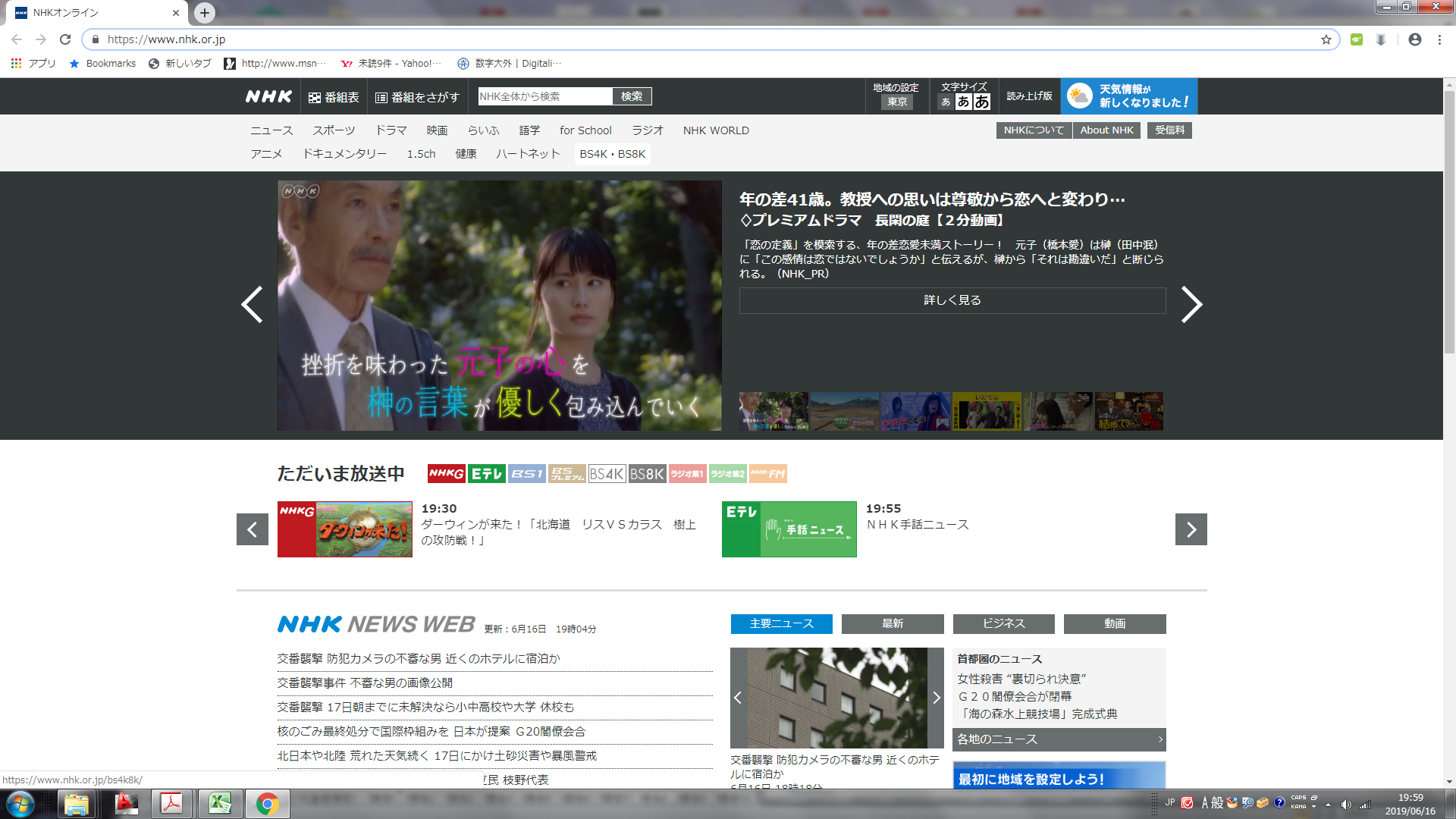Choose large text size あ
This screenshot has width=1456, height=819.
pos(982,102)
